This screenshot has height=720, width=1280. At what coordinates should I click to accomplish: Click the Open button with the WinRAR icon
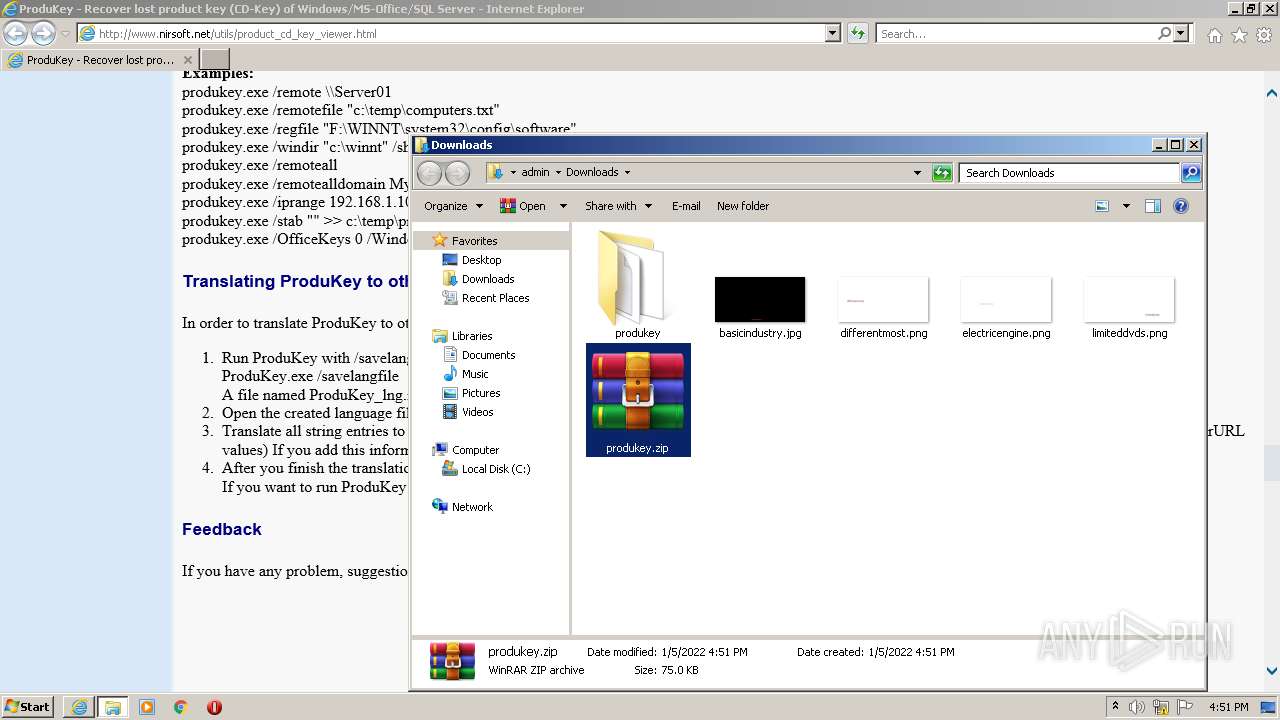[523, 206]
